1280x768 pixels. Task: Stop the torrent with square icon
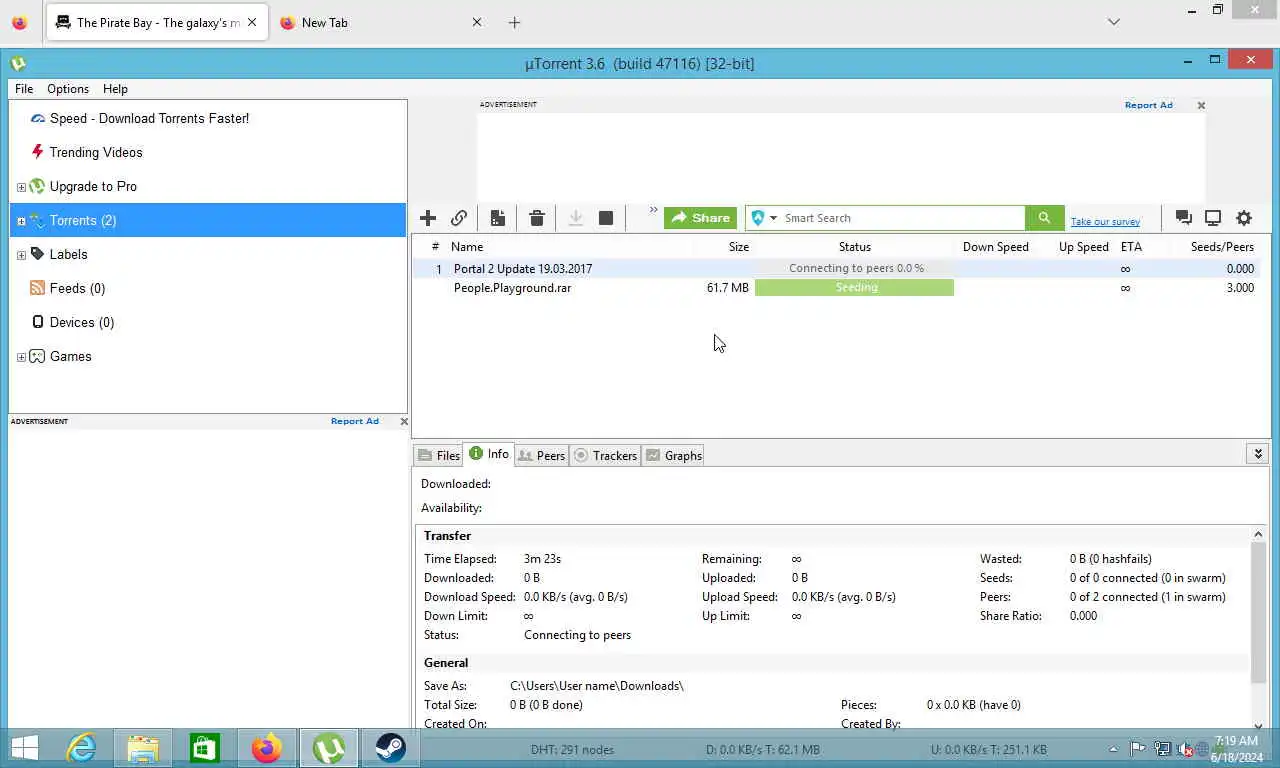[x=606, y=218]
